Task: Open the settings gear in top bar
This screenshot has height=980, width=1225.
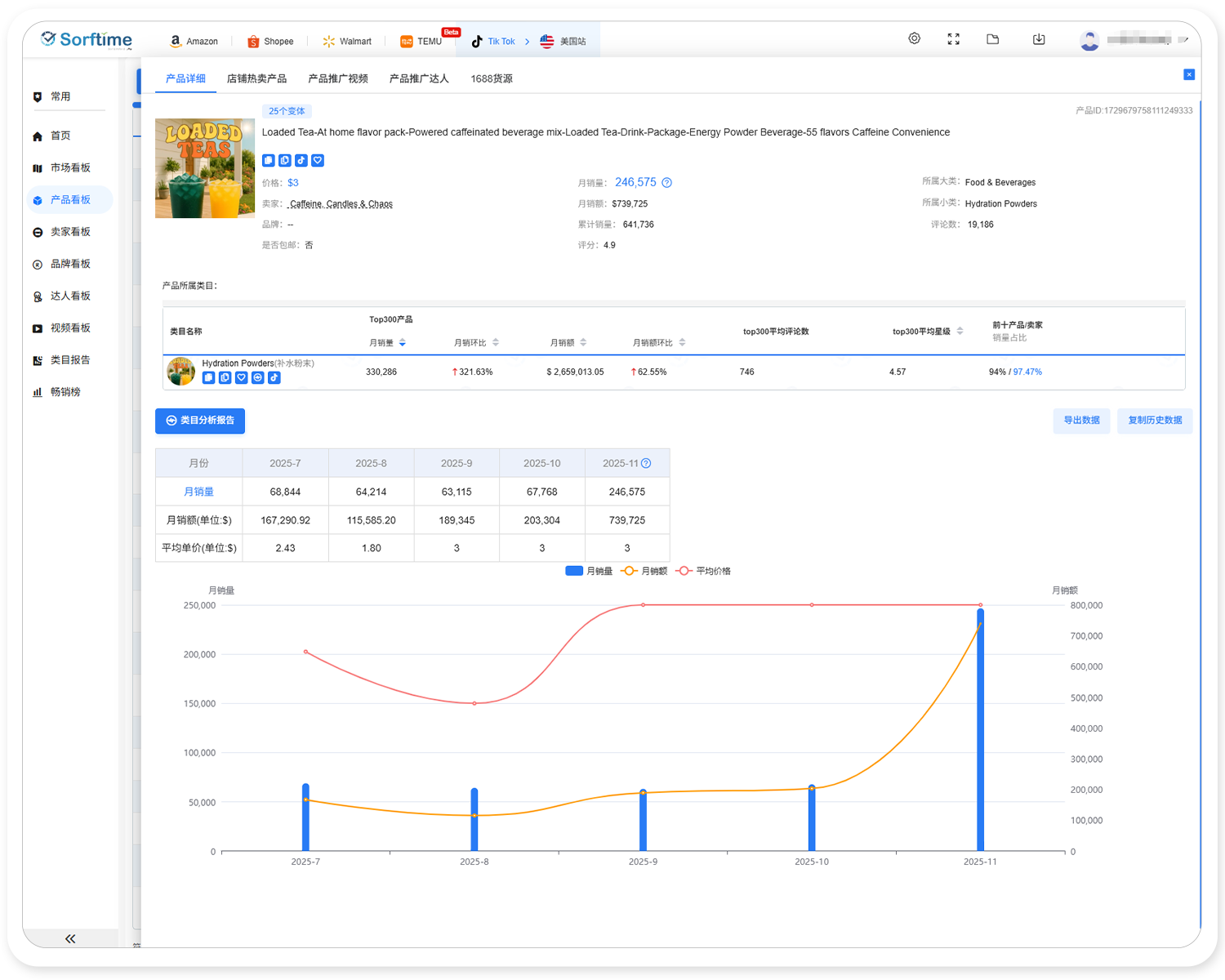Action: tap(914, 38)
